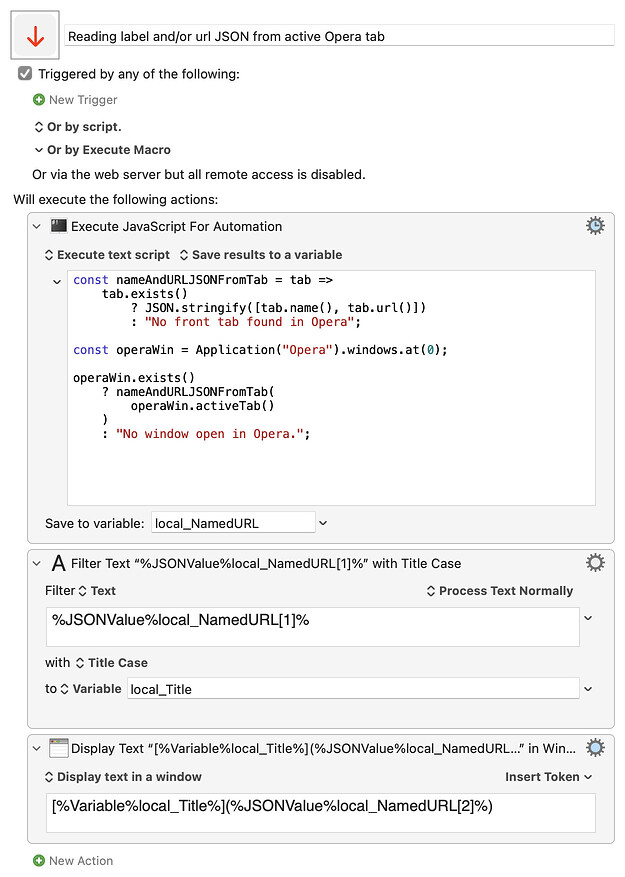Open the Insert Token menu
The image size is (625, 877).
pyautogui.click(x=549, y=777)
